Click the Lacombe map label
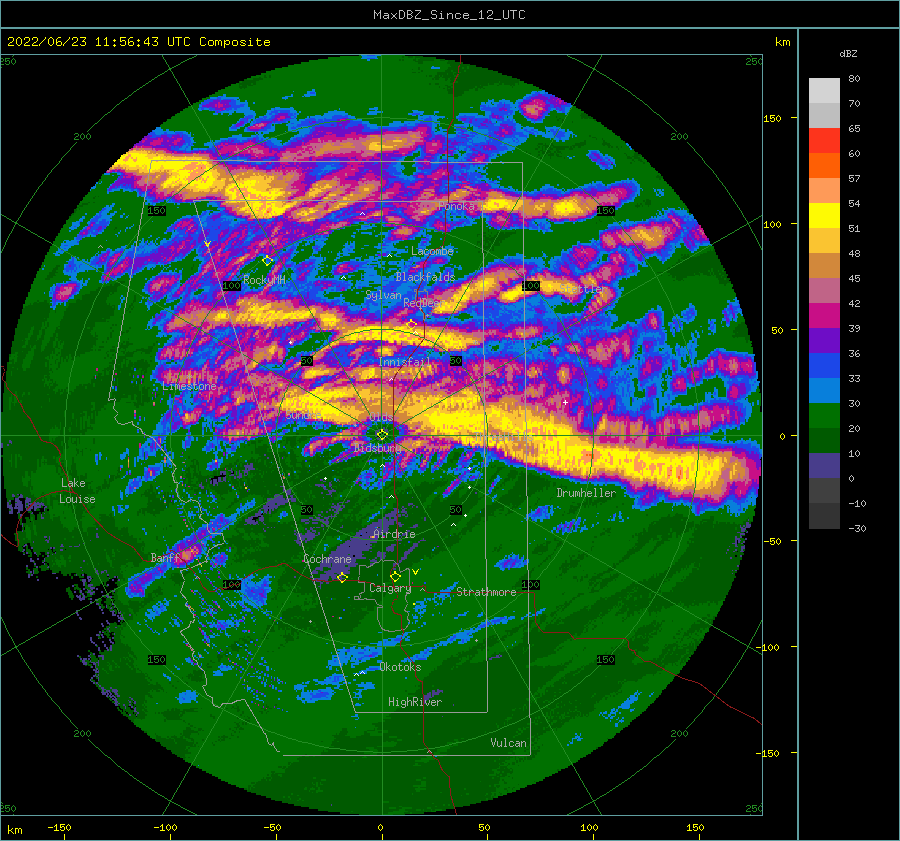This screenshot has height=841, width=900. [432, 251]
